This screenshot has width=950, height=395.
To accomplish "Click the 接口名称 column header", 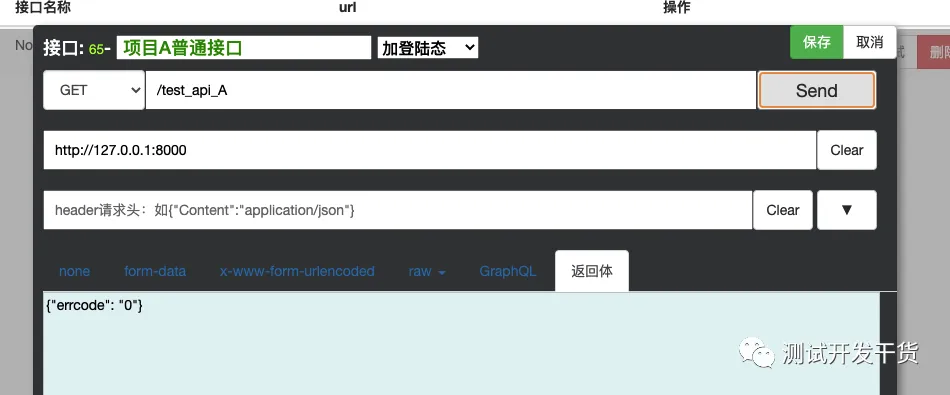I will [x=42, y=7].
